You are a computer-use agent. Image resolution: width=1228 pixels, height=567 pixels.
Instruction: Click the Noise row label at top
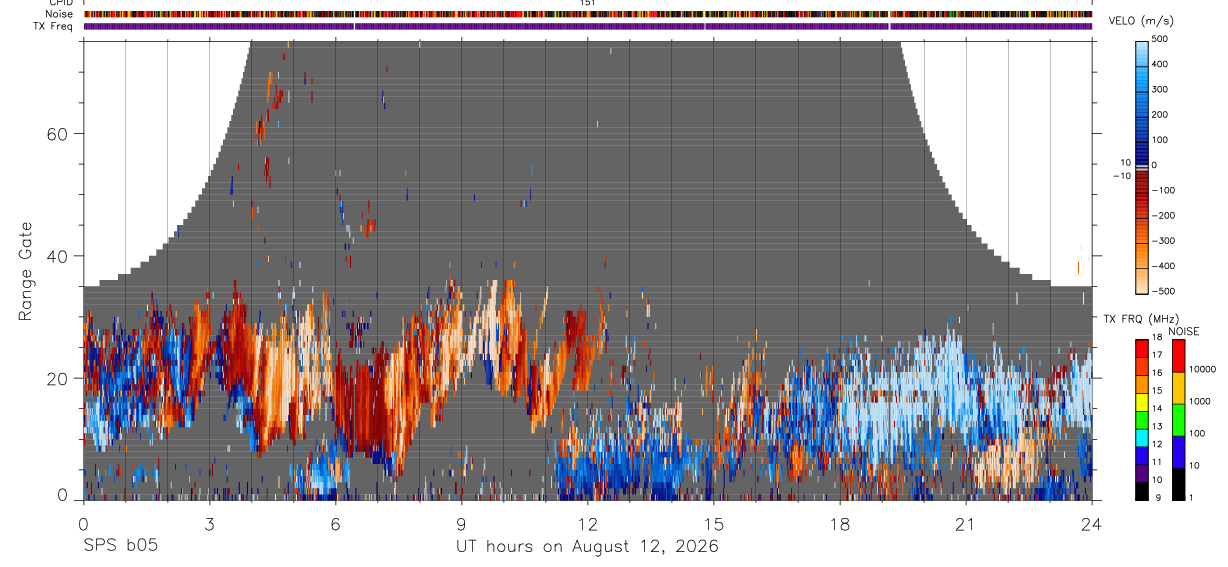59,14
